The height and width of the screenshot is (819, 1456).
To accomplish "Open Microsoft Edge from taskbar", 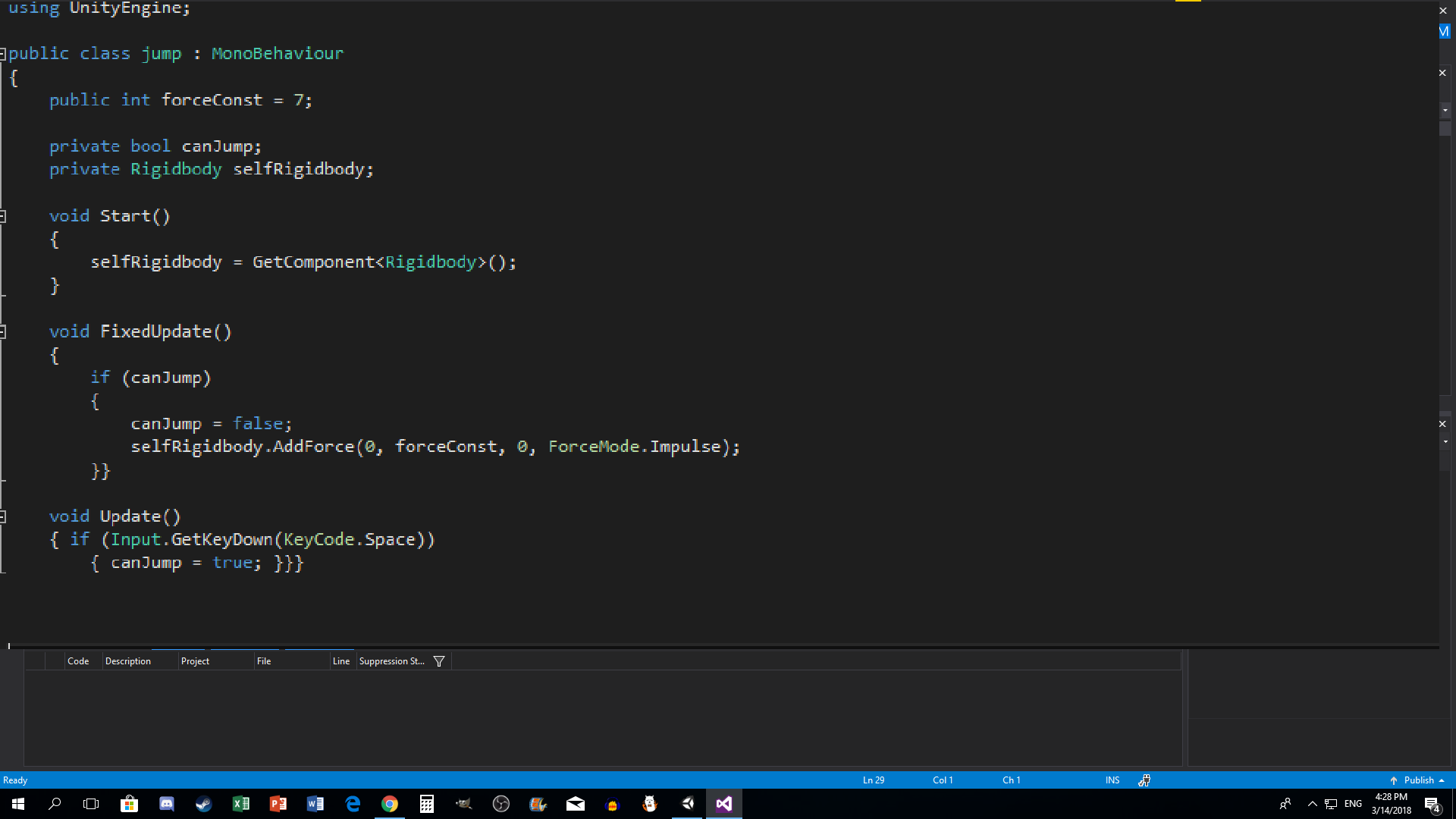I will coord(353,804).
